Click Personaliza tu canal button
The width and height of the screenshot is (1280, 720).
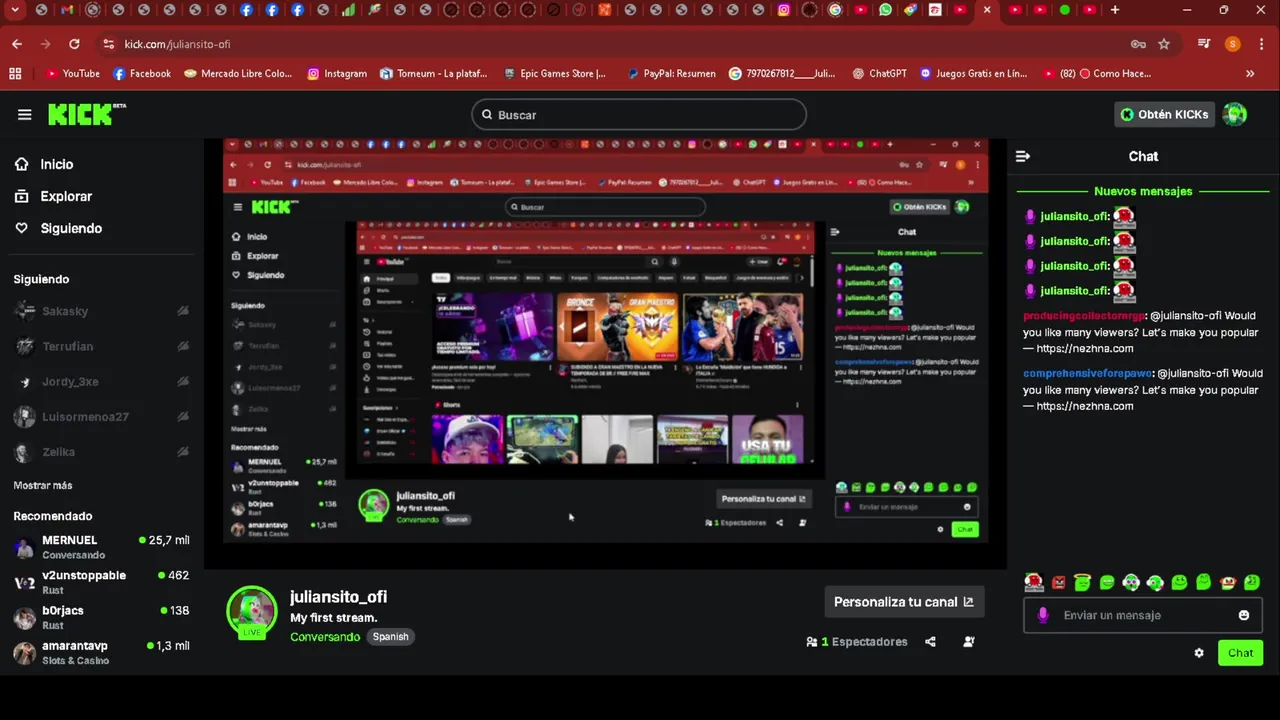coord(904,602)
